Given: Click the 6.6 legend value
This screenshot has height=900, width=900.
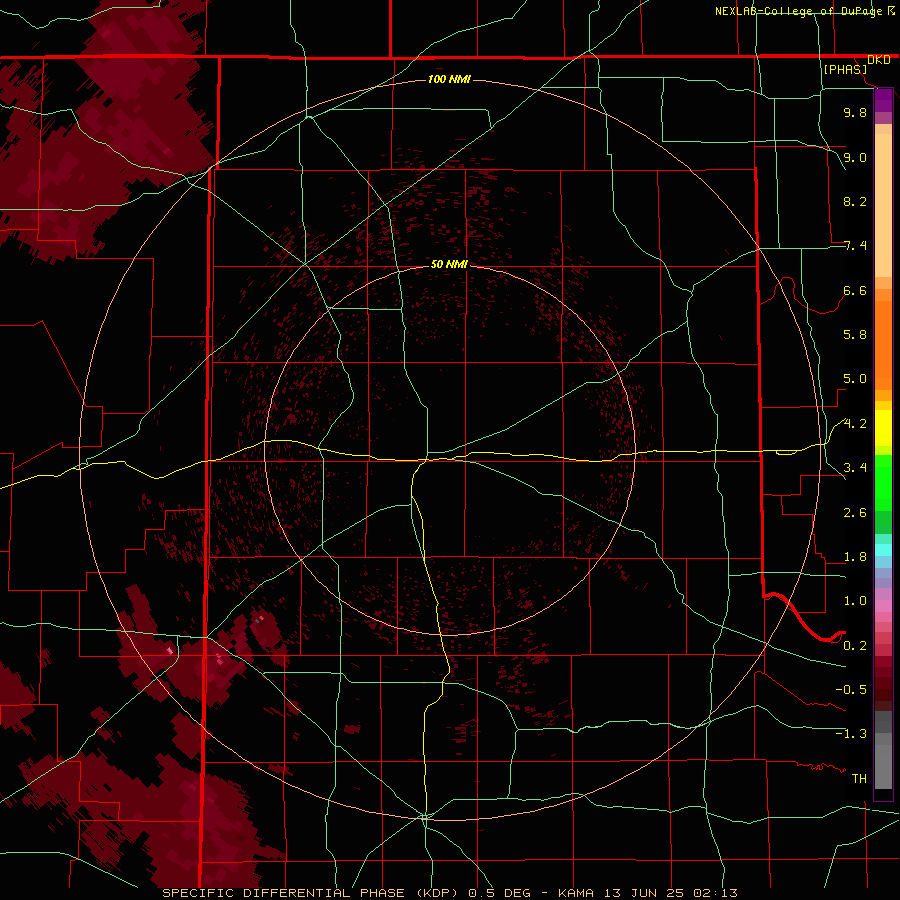Looking at the screenshot, I should click(x=855, y=290).
